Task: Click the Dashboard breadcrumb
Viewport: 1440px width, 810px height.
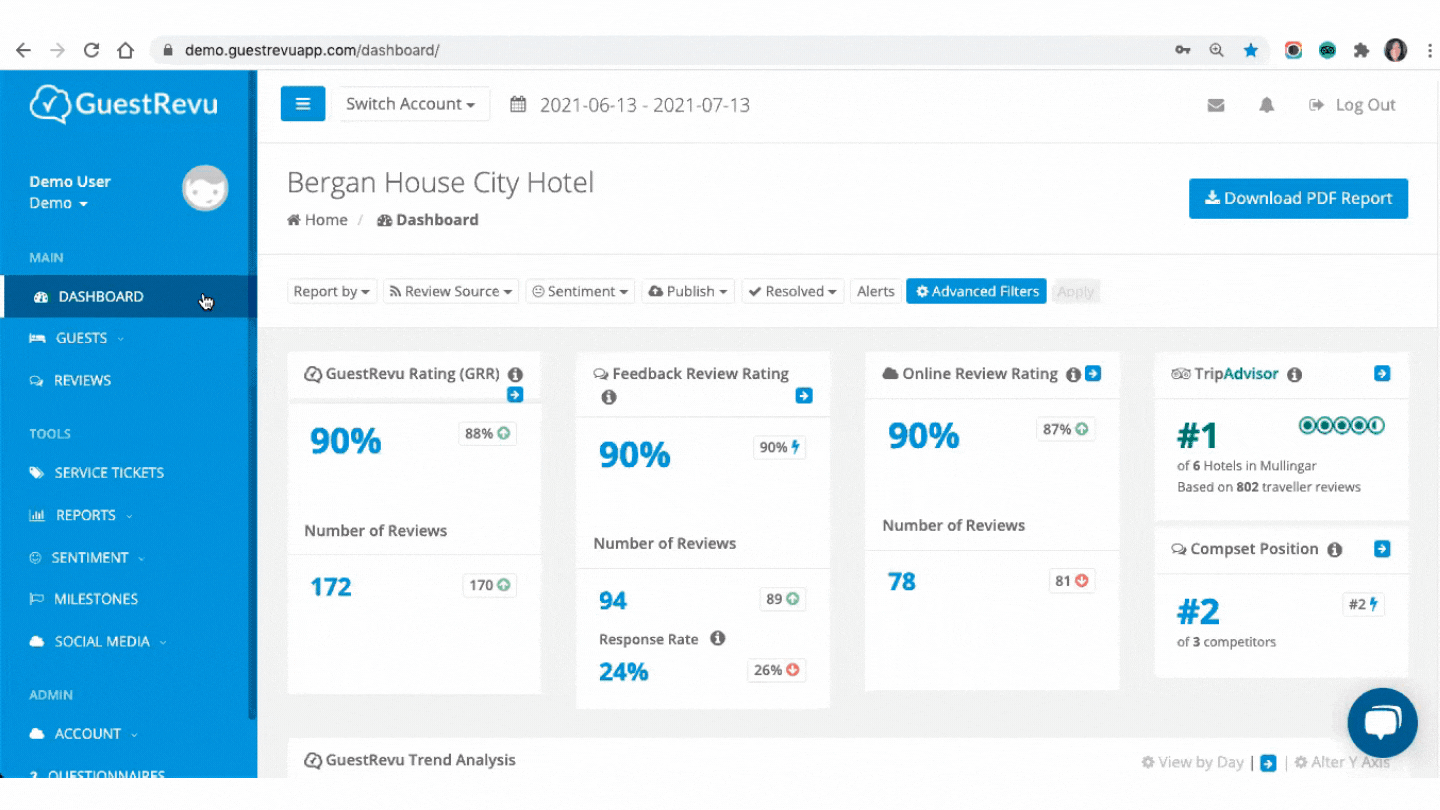Action: [428, 220]
